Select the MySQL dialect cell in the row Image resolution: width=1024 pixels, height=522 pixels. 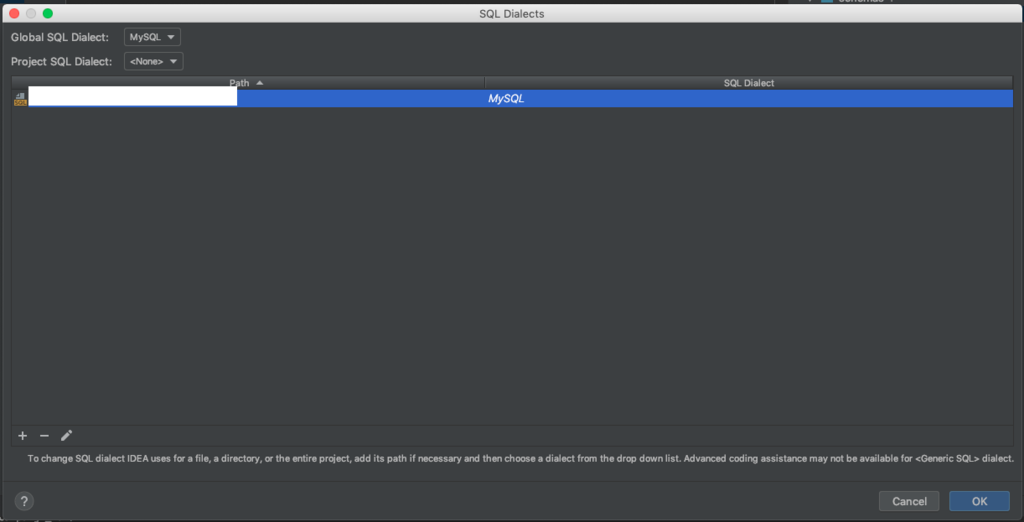[749, 99]
